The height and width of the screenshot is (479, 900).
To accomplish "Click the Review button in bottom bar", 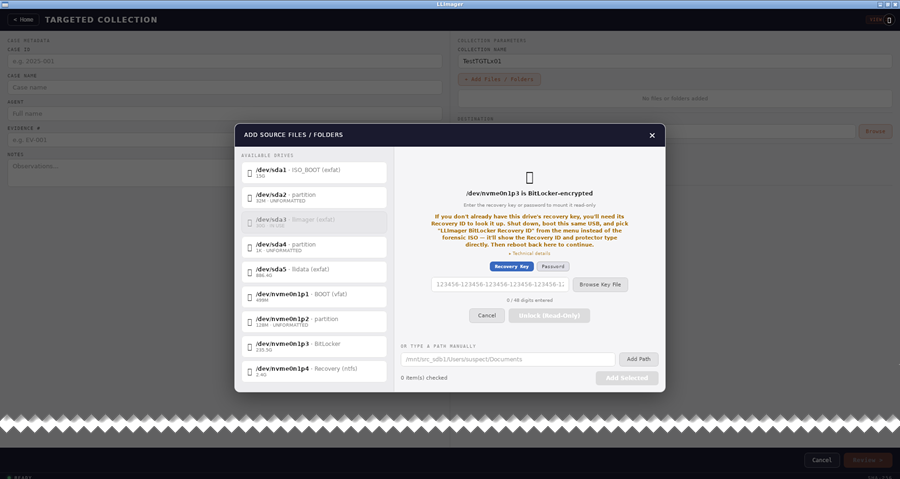I will click(868, 460).
